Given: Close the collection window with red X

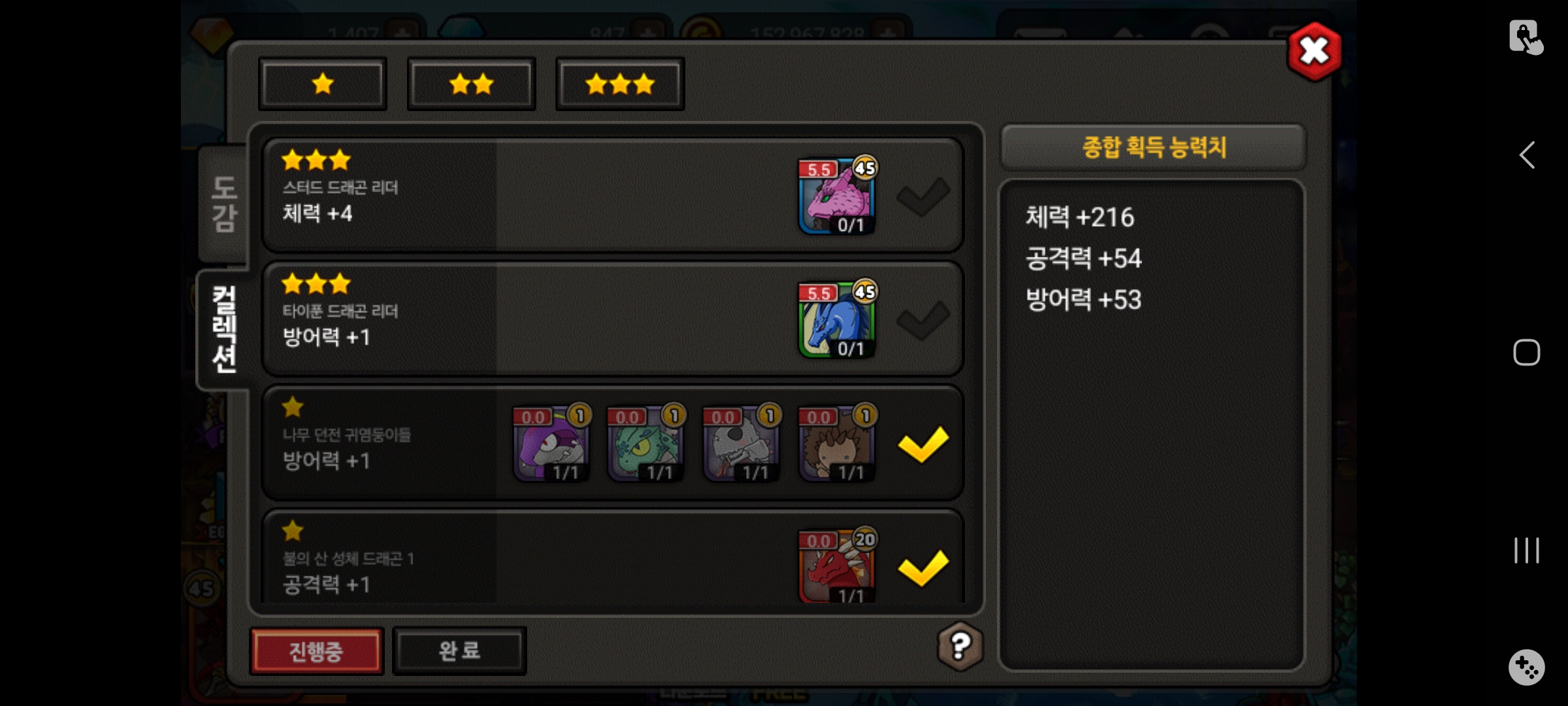Looking at the screenshot, I should click(x=1314, y=51).
